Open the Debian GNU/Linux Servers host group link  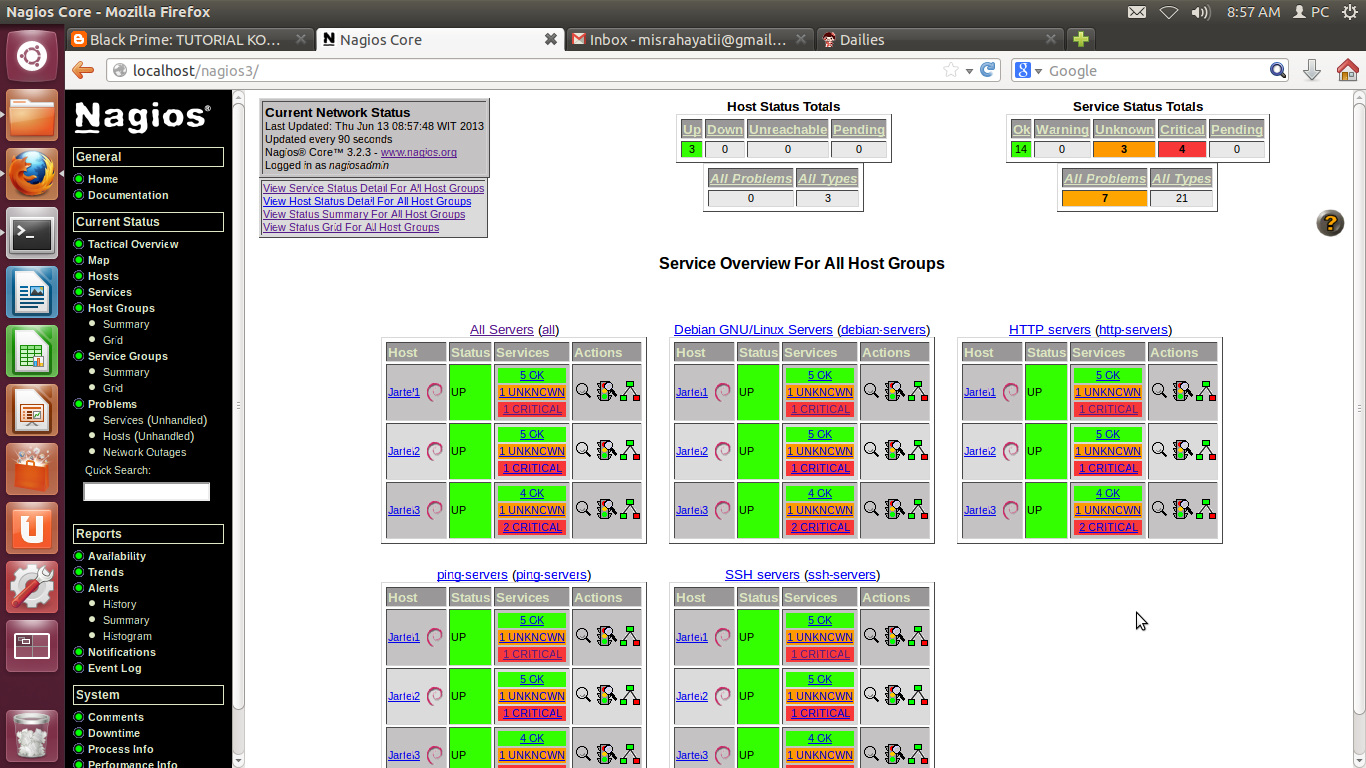(753, 330)
